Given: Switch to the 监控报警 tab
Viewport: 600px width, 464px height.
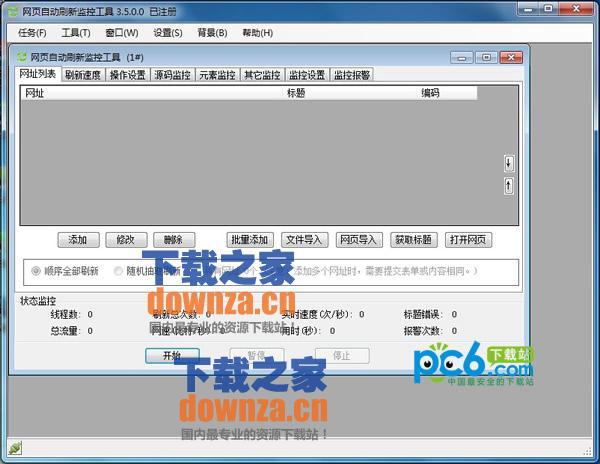Looking at the screenshot, I should pyautogui.click(x=351, y=75).
